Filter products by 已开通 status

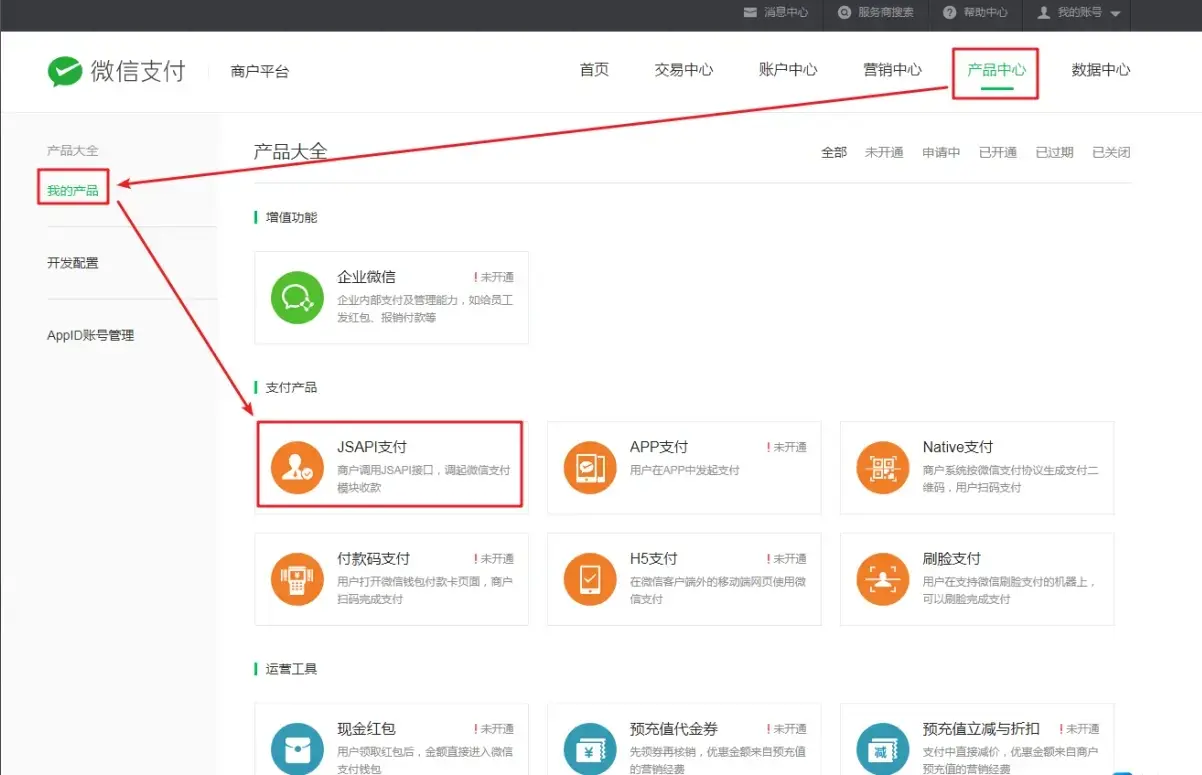point(997,153)
